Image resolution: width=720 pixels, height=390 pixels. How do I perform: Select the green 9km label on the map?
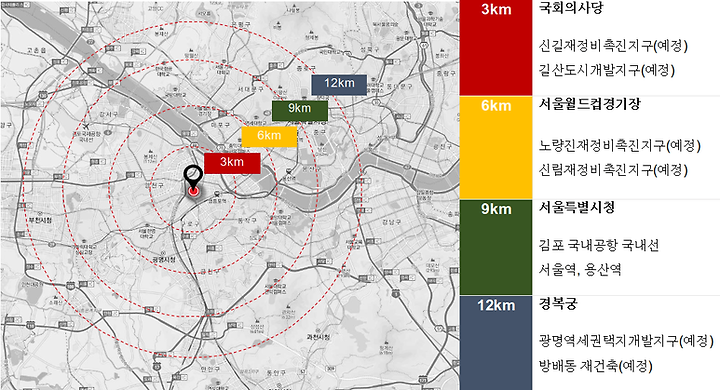[x=299, y=111]
